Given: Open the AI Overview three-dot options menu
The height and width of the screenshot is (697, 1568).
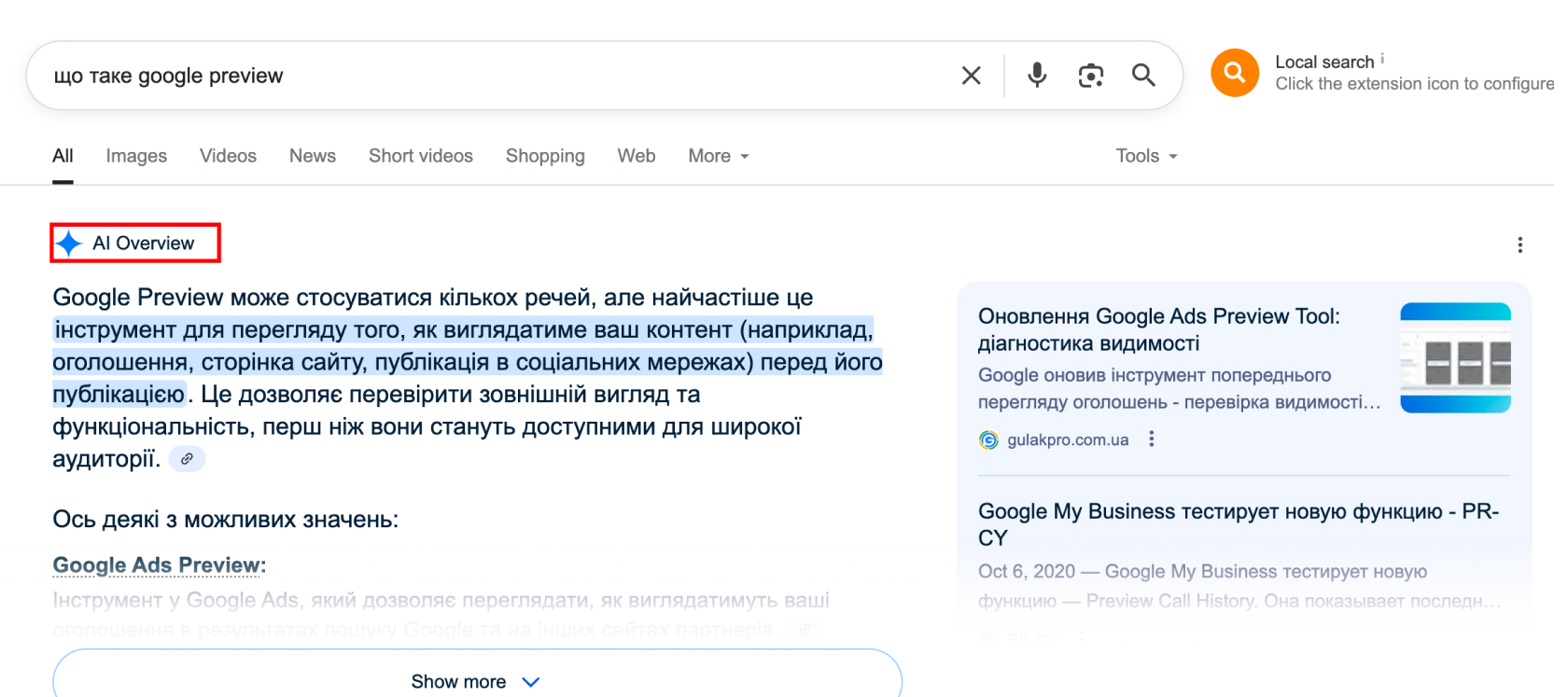Looking at the screenshot, I should [1519, 244].
